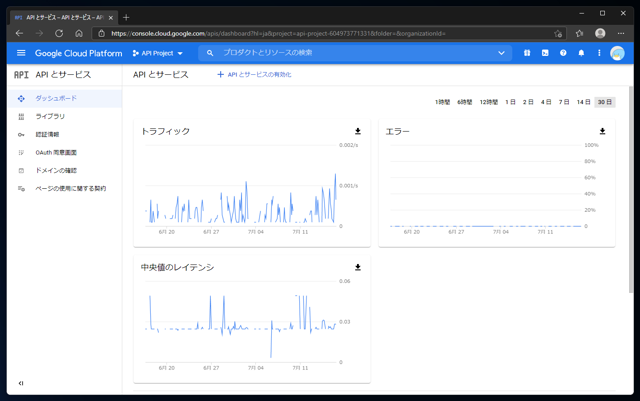The width and height of the screenshot is (640, 401).
Task: Click the page vertical scrollbar
Action: (631, 189)
